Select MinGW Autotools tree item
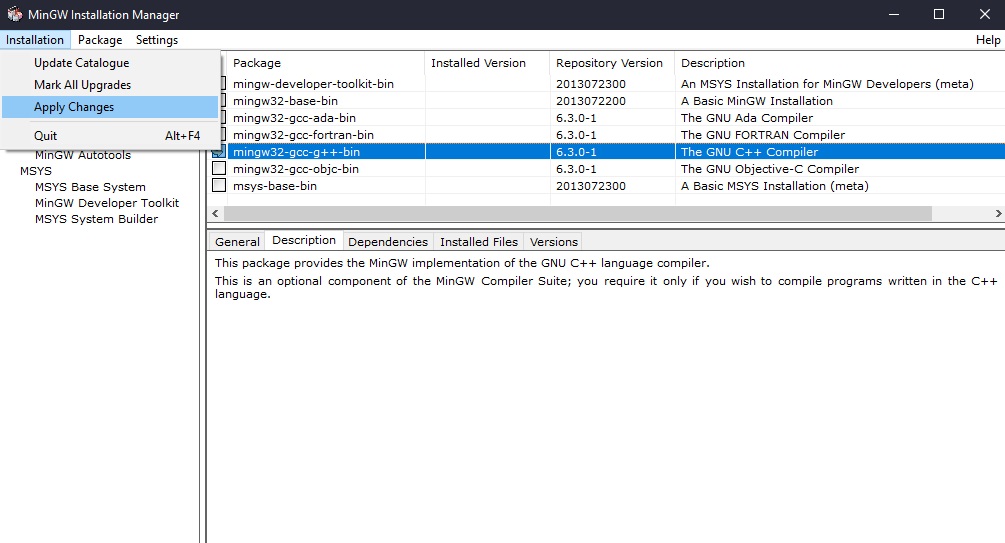This screenshot has height=543, width=1005. point(83,155)
